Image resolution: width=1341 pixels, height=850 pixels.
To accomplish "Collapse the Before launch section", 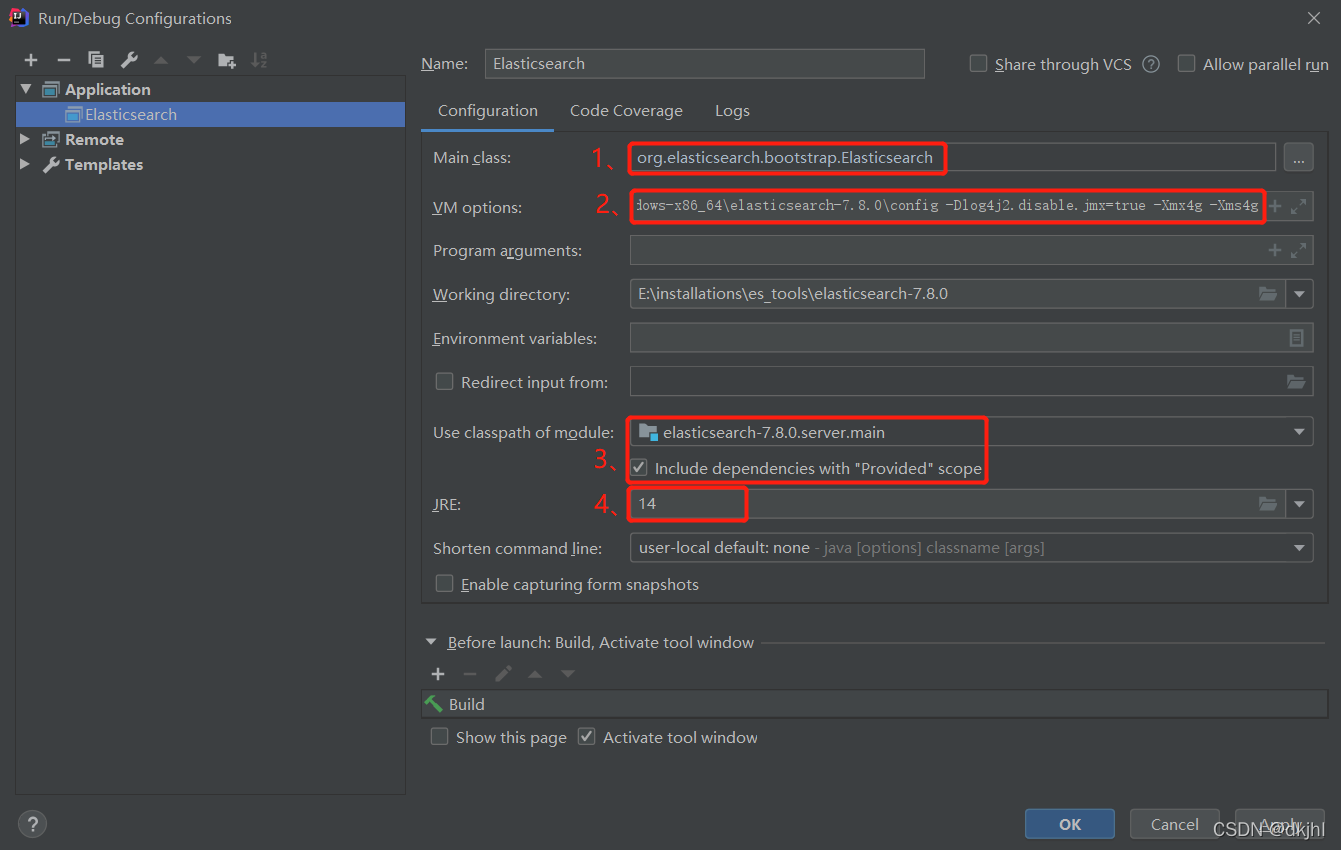I will click(431, 642).
